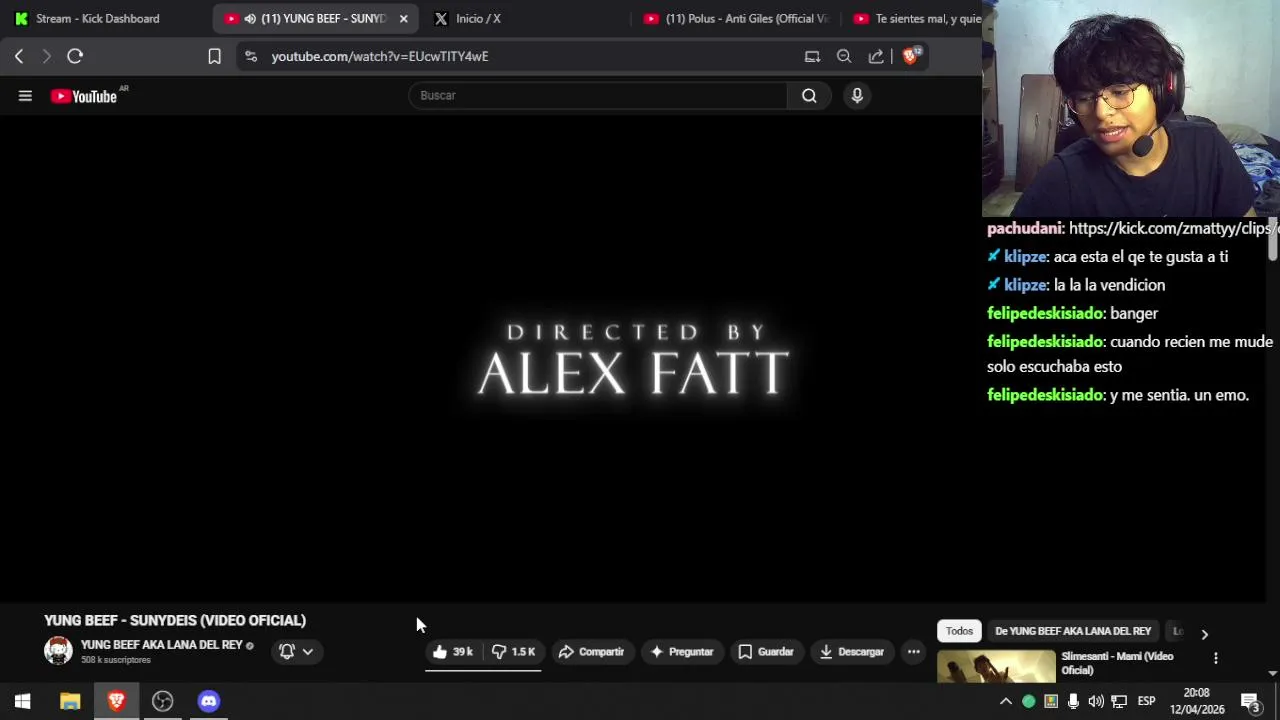Open YUNG BEEF AKA LANA DEL REY channel link
1280x720 pixels.
(x=162, y=645)
